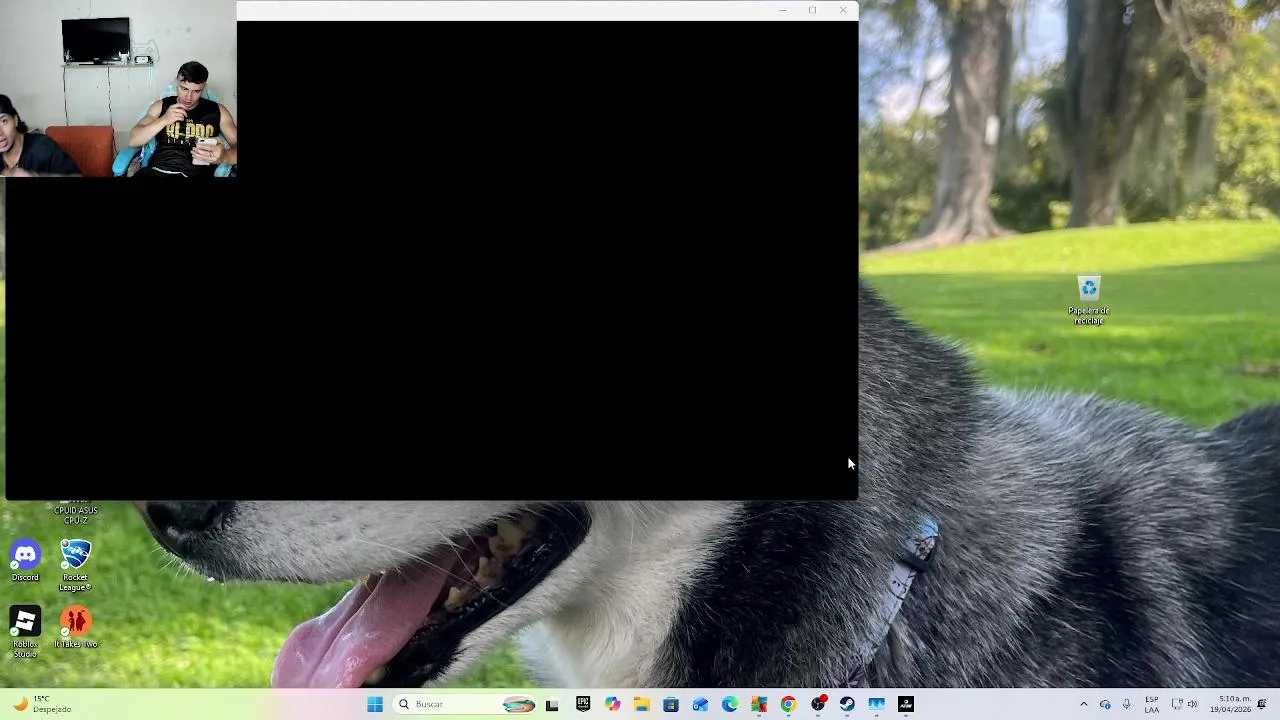
Task: Open the notifications bell icon
Action: click(x=1262, y=704)
